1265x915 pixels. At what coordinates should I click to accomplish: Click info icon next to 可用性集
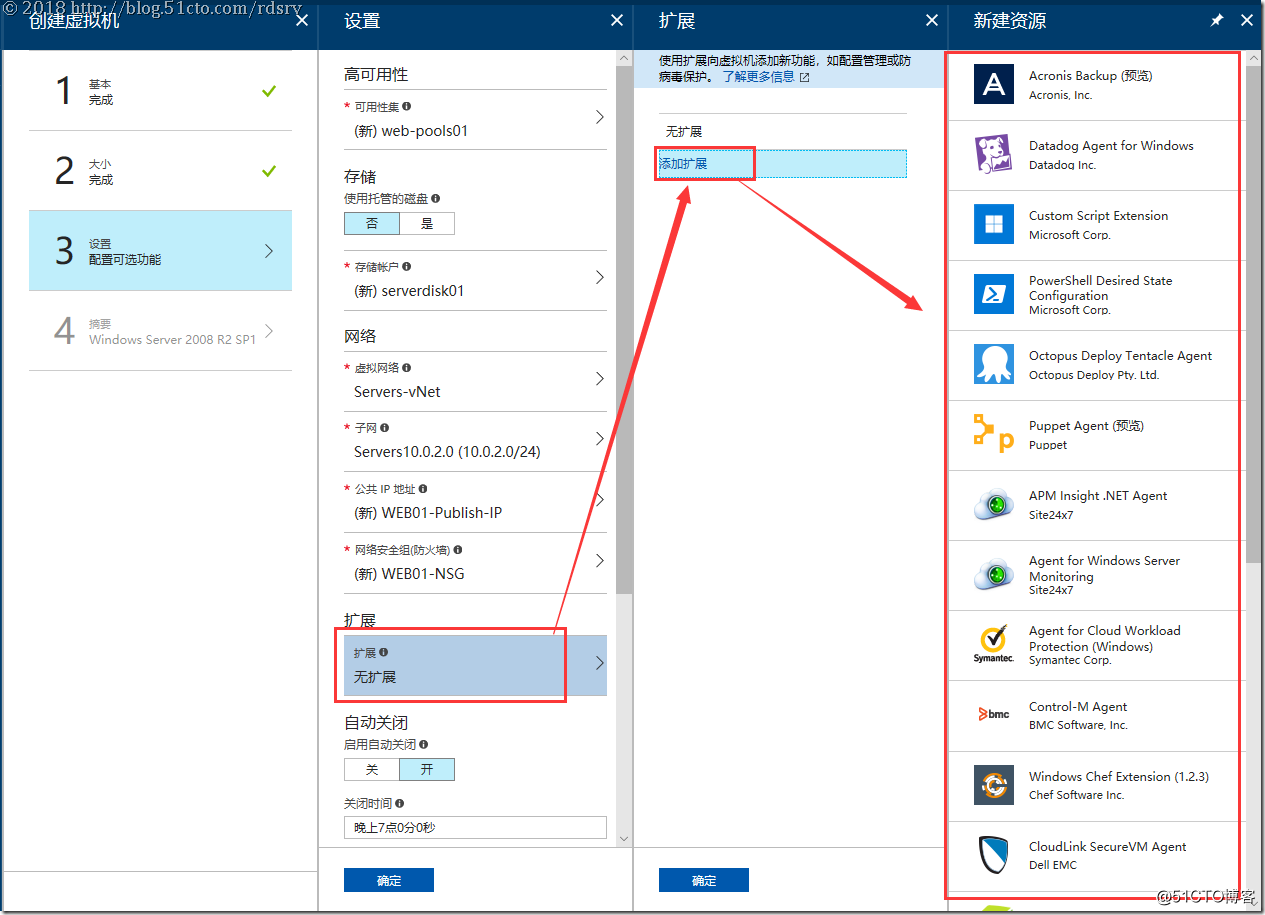coord(406,106)
